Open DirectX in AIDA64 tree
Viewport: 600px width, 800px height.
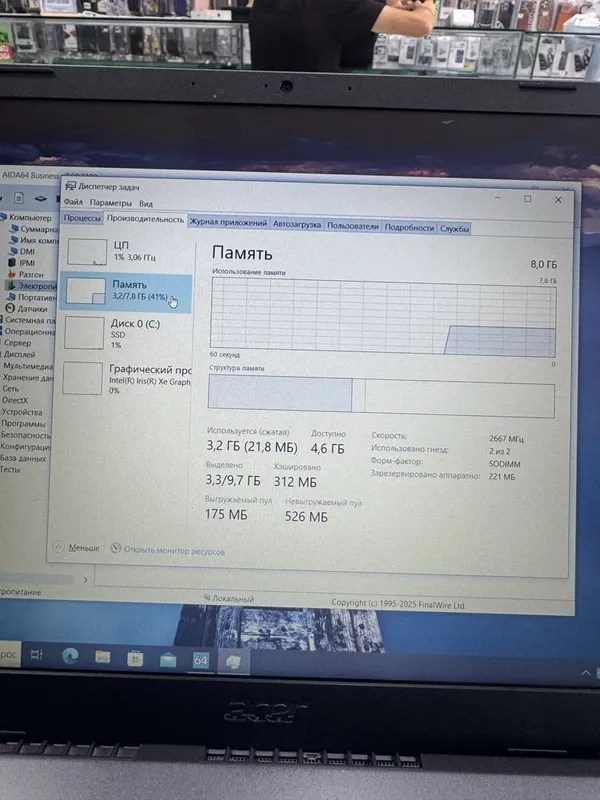(14, 401)
